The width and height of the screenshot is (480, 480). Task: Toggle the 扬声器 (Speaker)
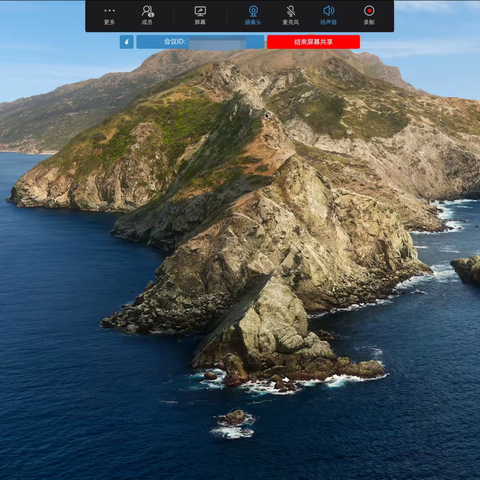[328, 16]
